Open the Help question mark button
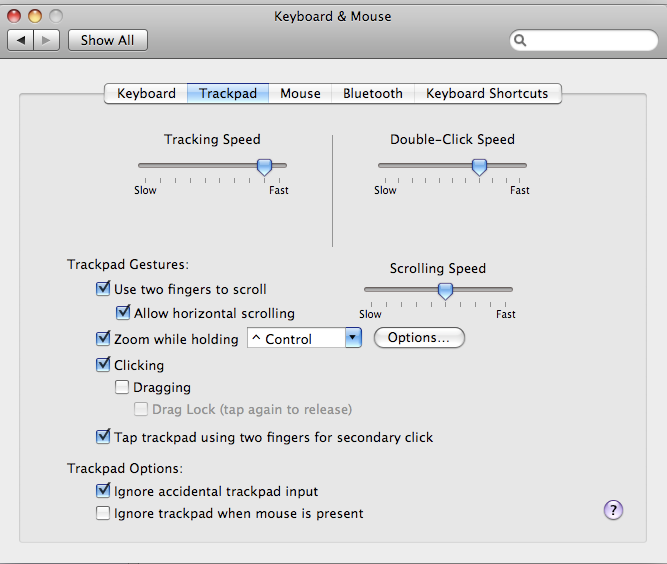667x564 pixels. tap(614, 510)
